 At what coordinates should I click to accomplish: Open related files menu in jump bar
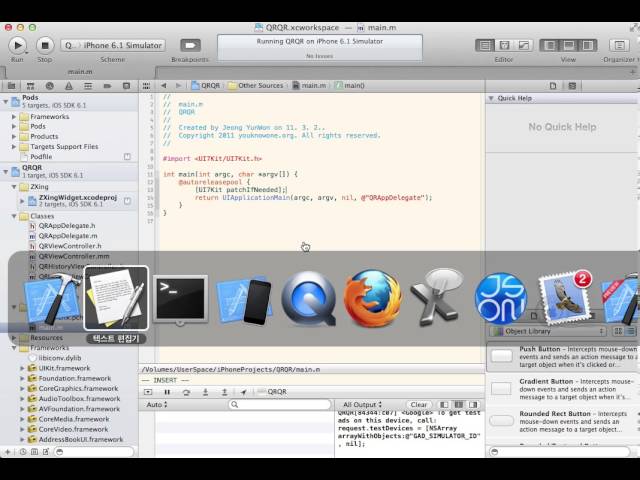click(x=146, y=86)
